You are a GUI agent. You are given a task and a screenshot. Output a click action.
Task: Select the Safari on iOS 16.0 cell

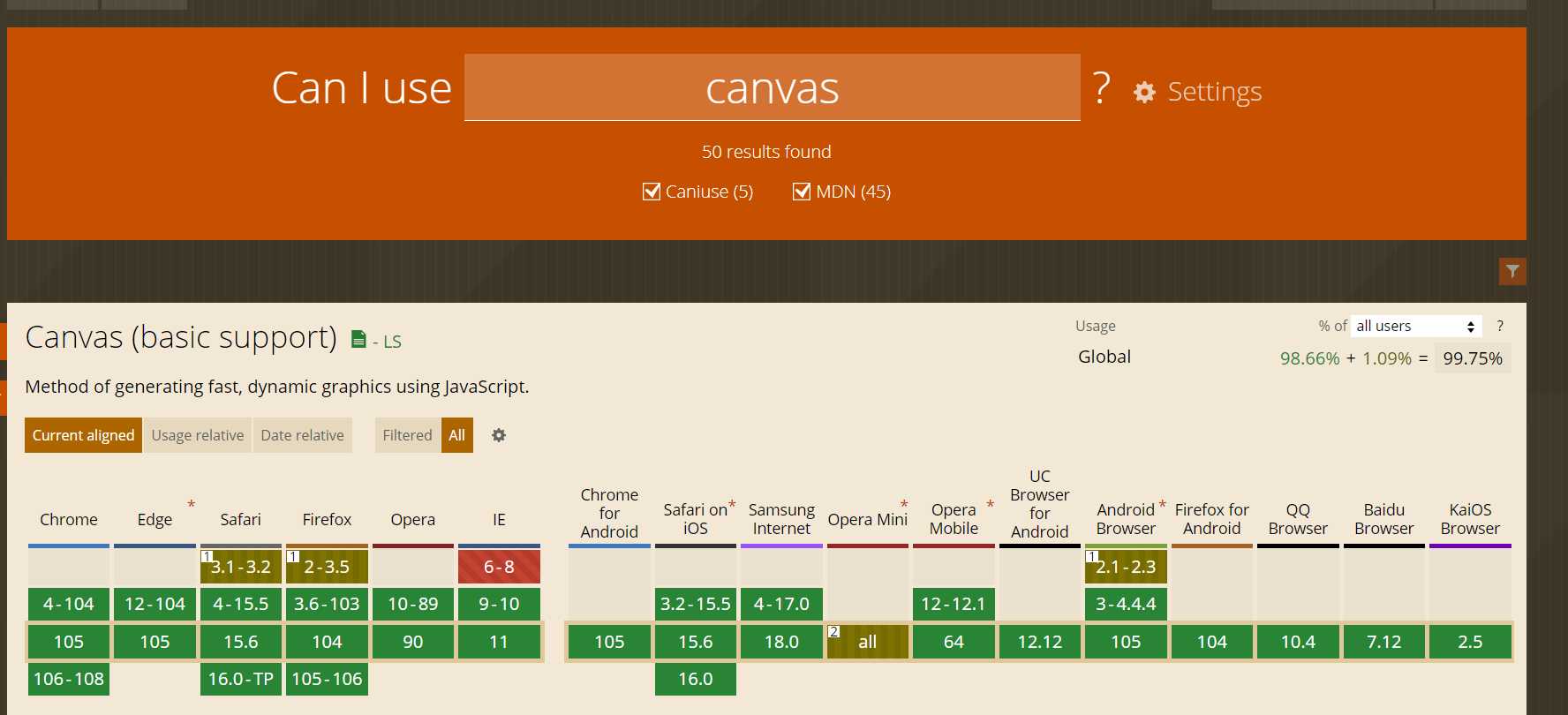tap(696, 679)
